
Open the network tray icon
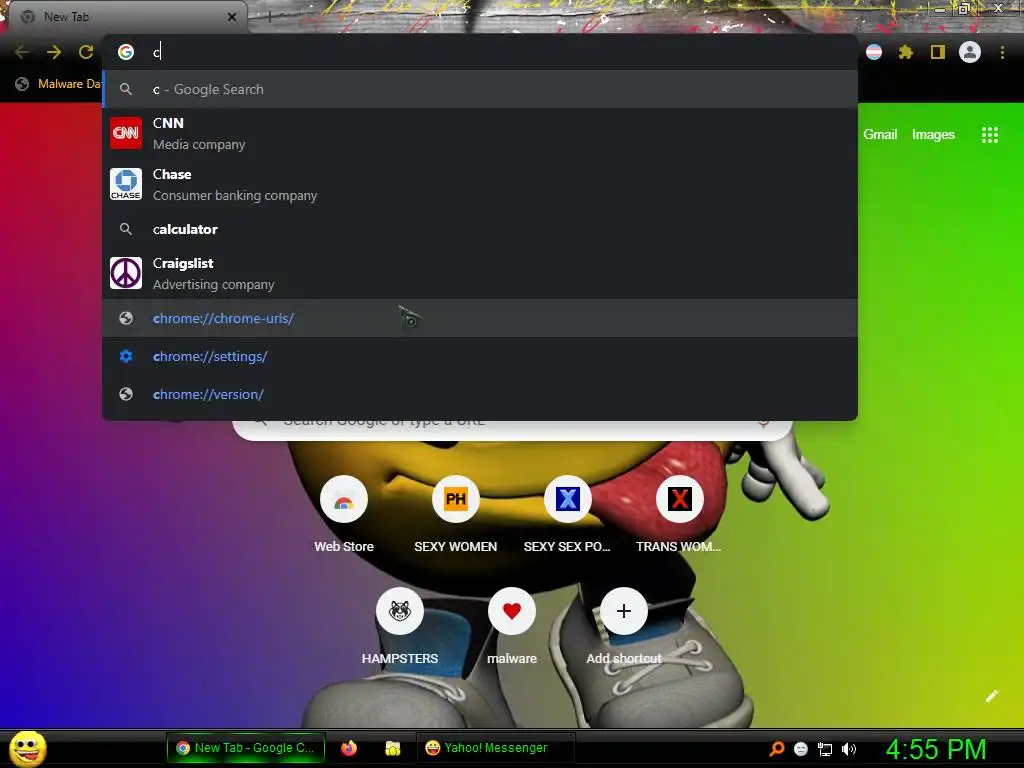825,749
